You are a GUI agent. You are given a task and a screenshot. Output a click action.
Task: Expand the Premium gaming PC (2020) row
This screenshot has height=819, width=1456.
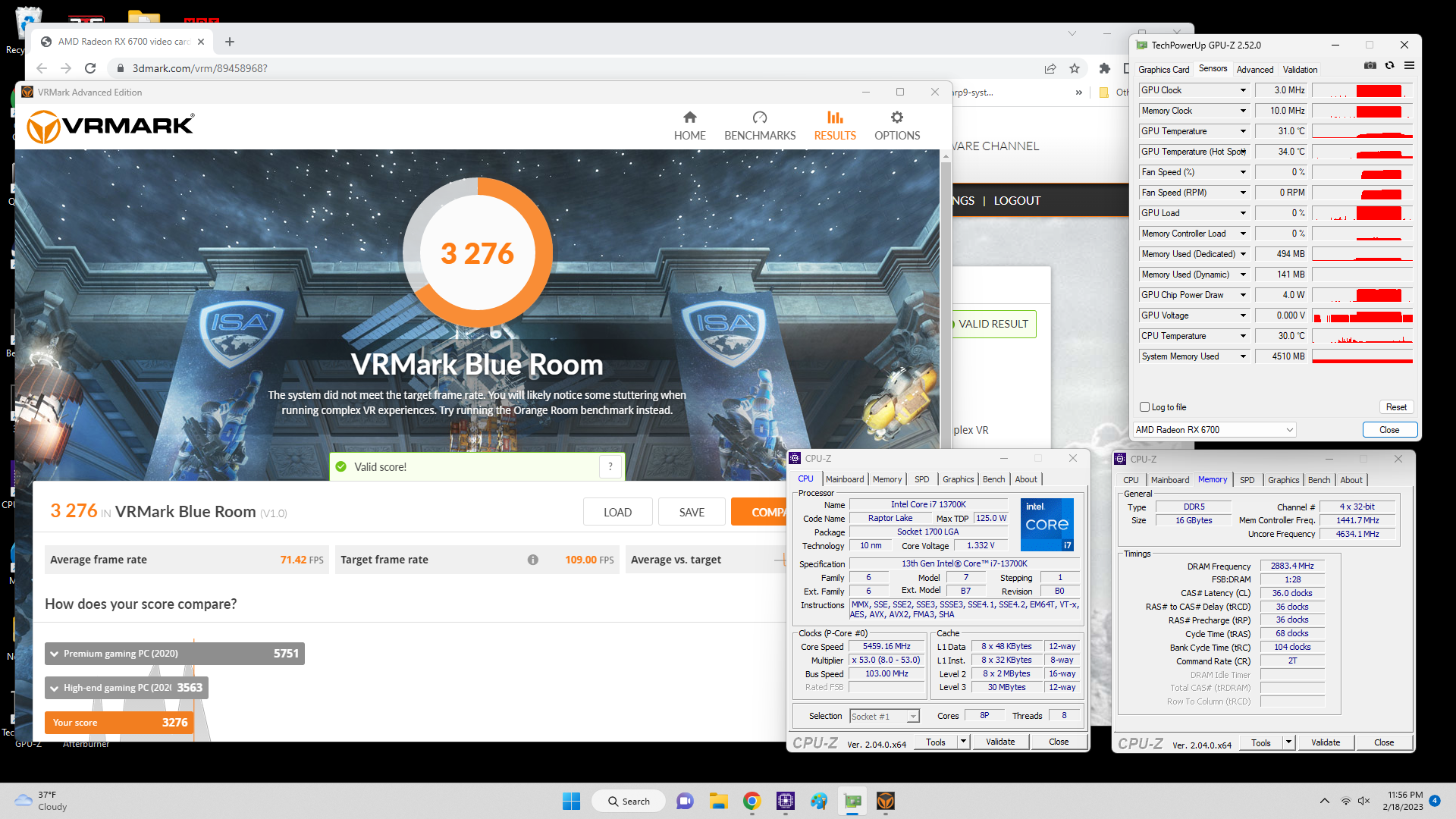pyautogui.click(x=174, y=654)
